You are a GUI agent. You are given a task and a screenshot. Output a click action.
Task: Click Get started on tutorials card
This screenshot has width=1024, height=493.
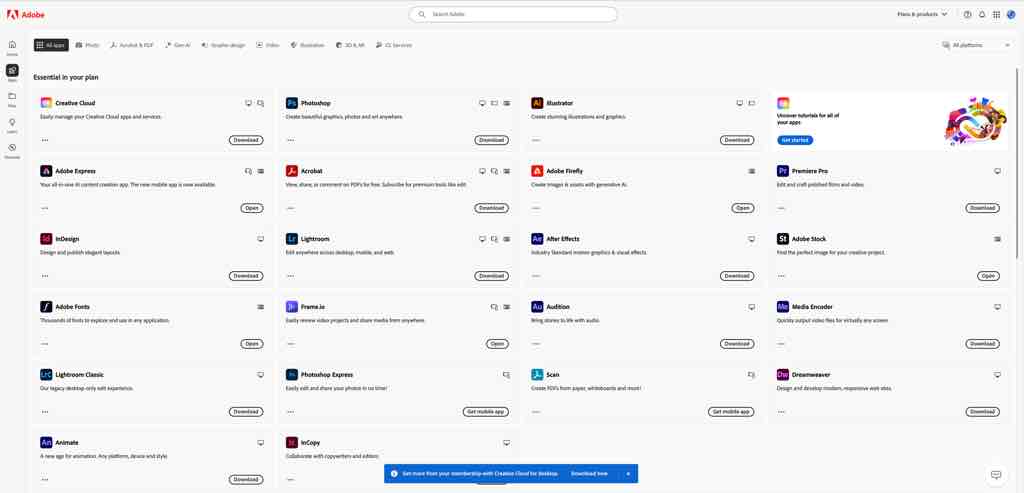795,140
